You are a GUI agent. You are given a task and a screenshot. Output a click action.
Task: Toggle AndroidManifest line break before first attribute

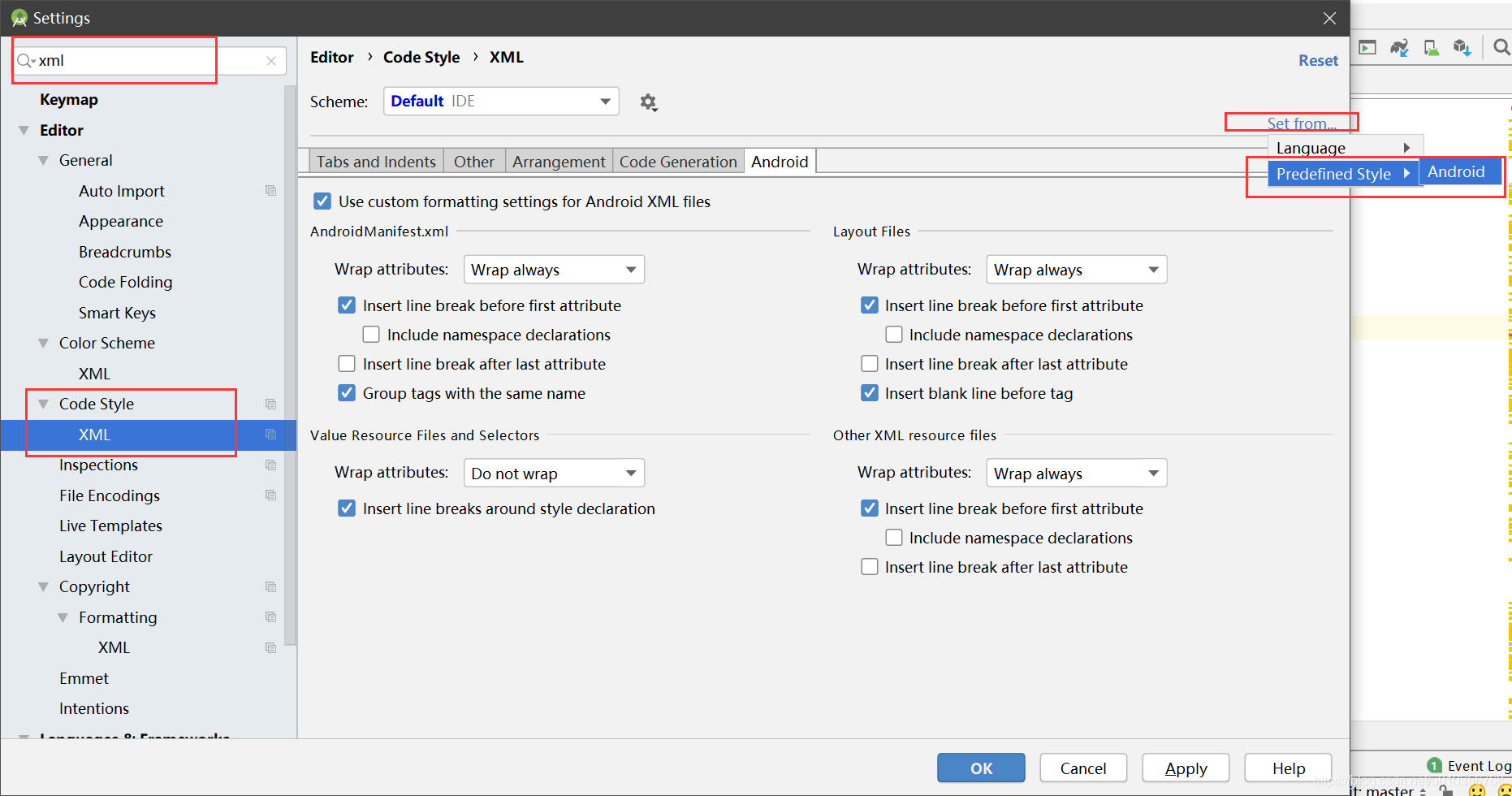tap(347, 305)
